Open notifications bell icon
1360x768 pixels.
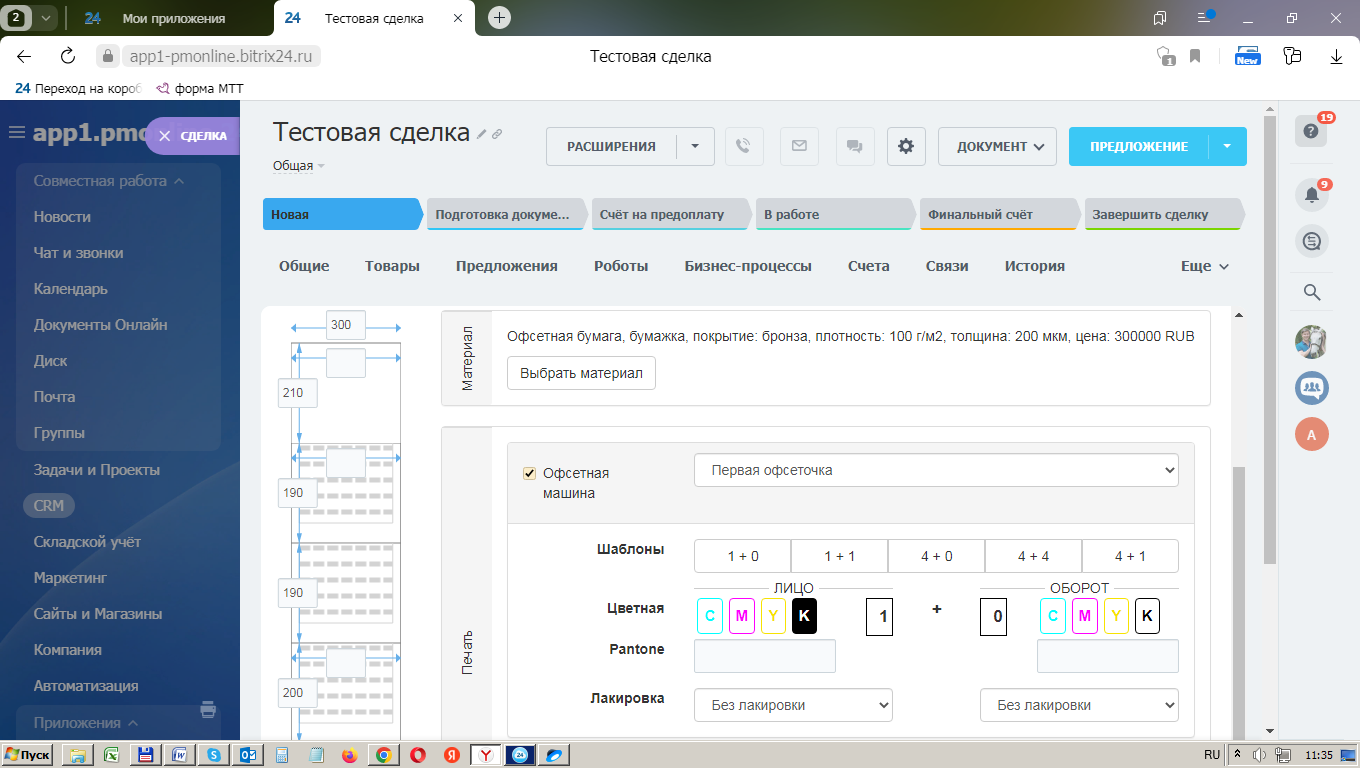click(1311, 195)
